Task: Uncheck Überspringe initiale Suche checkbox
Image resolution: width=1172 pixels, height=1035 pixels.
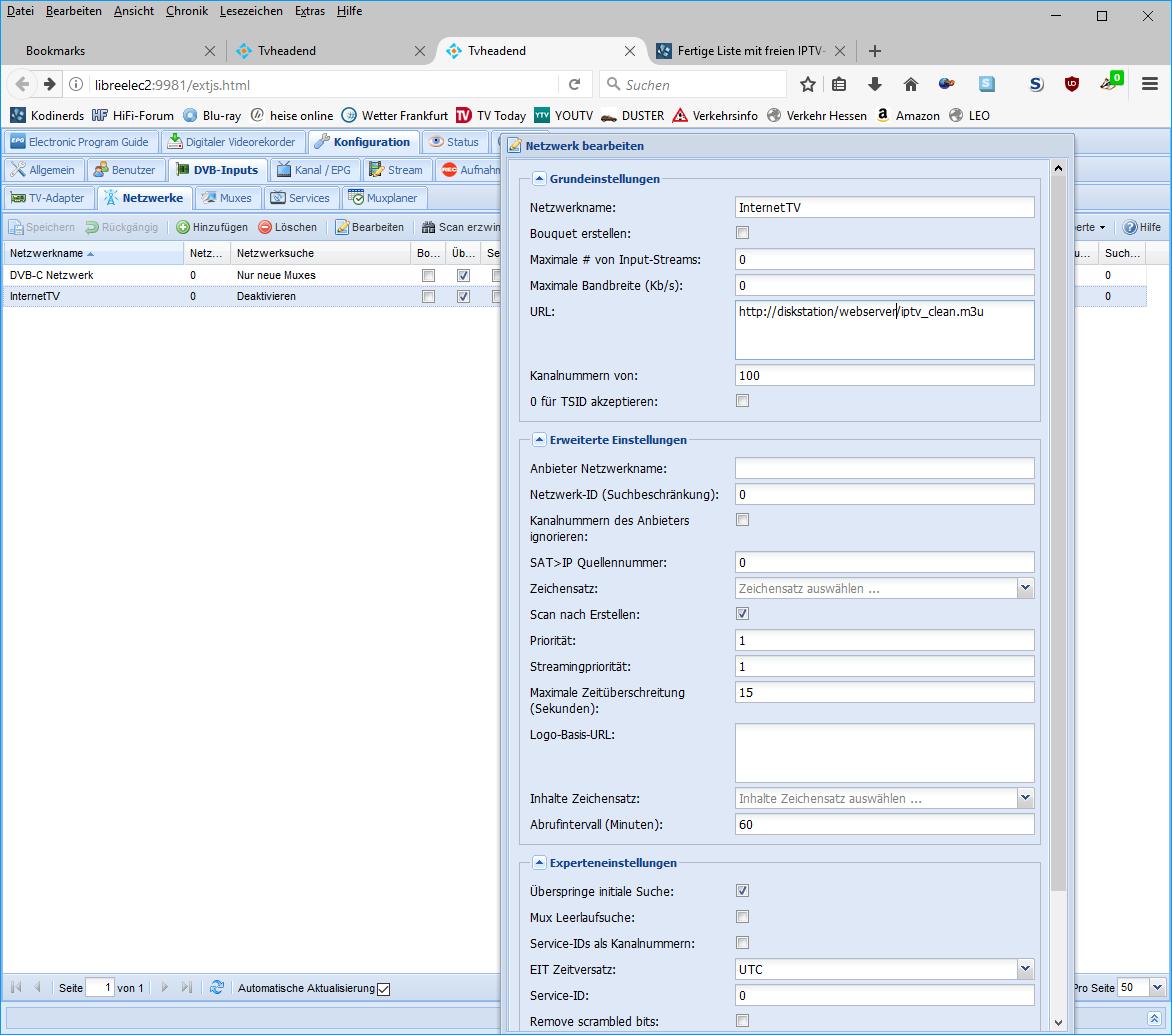Action: (742, 891)
